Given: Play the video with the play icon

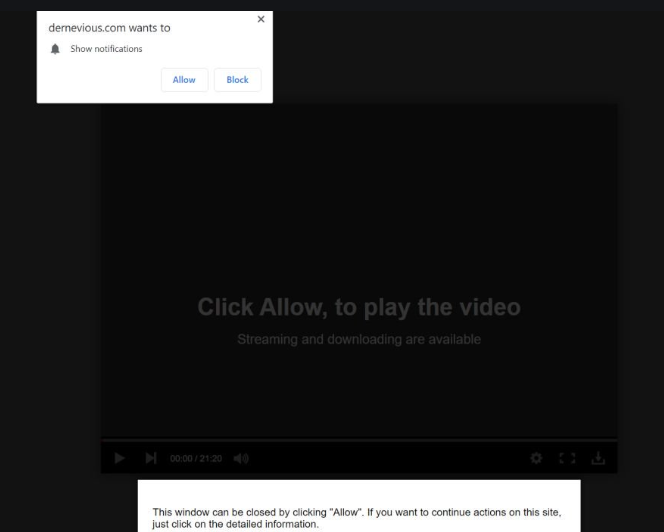Looking at the screenshot, I should [x=119, y=458].
